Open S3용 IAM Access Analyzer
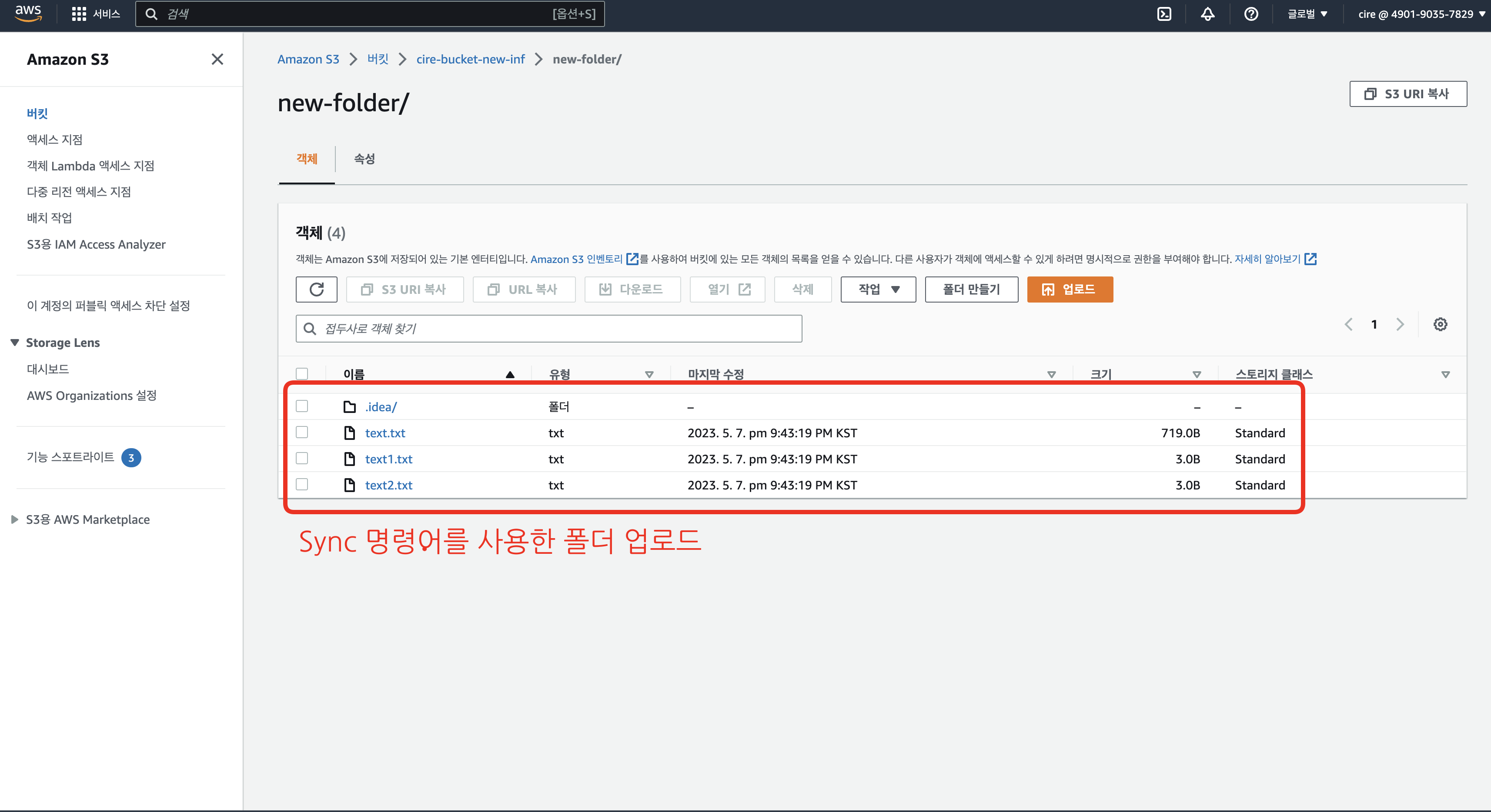The height and width of the screenshot is (812, 1491). click(x=96, y=244)
